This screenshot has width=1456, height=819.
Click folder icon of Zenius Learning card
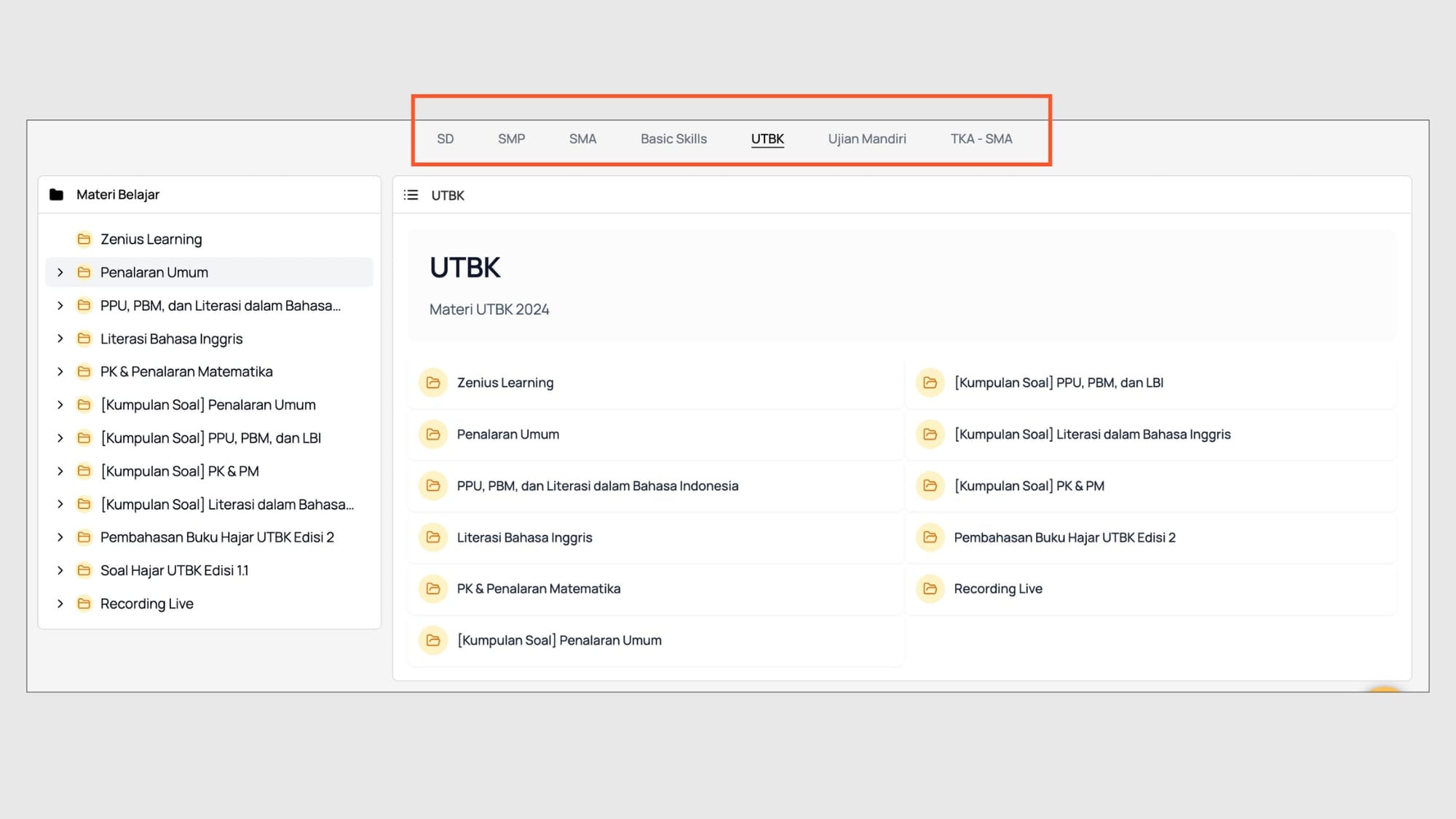pyautogui.click(x=433, y=383)
